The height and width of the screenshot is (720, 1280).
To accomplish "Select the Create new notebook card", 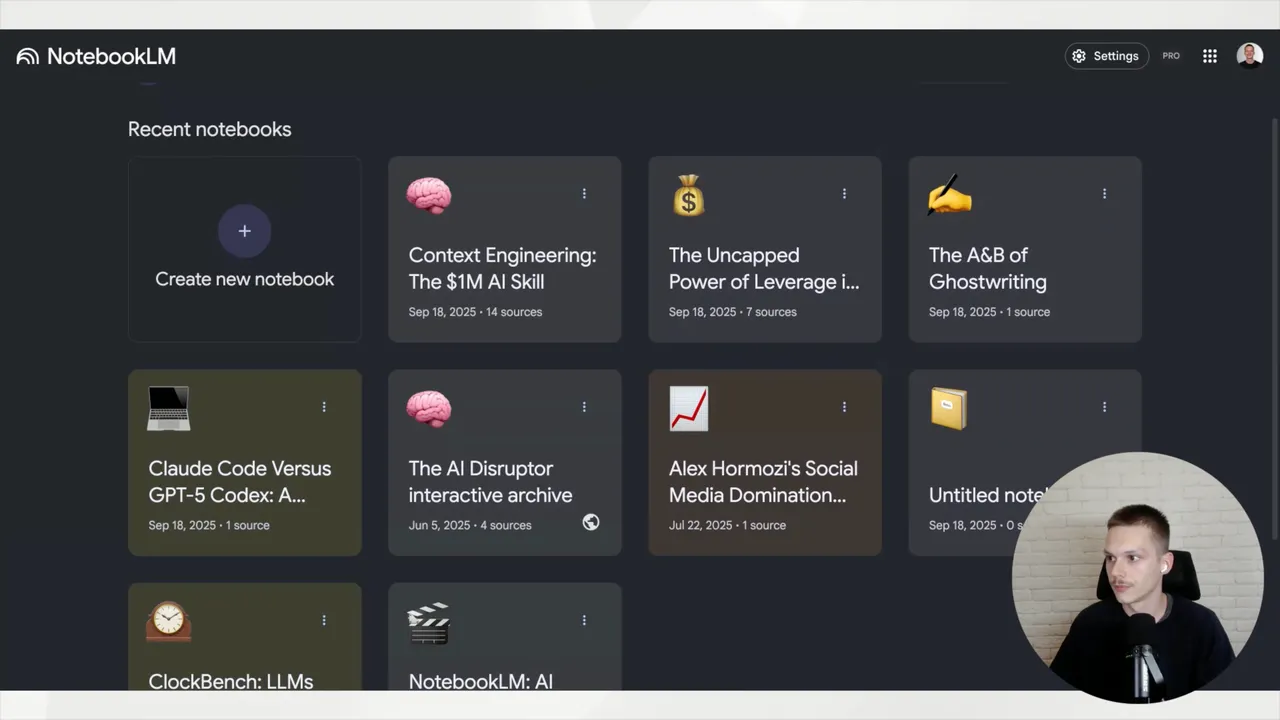I will tap(244, 249).
